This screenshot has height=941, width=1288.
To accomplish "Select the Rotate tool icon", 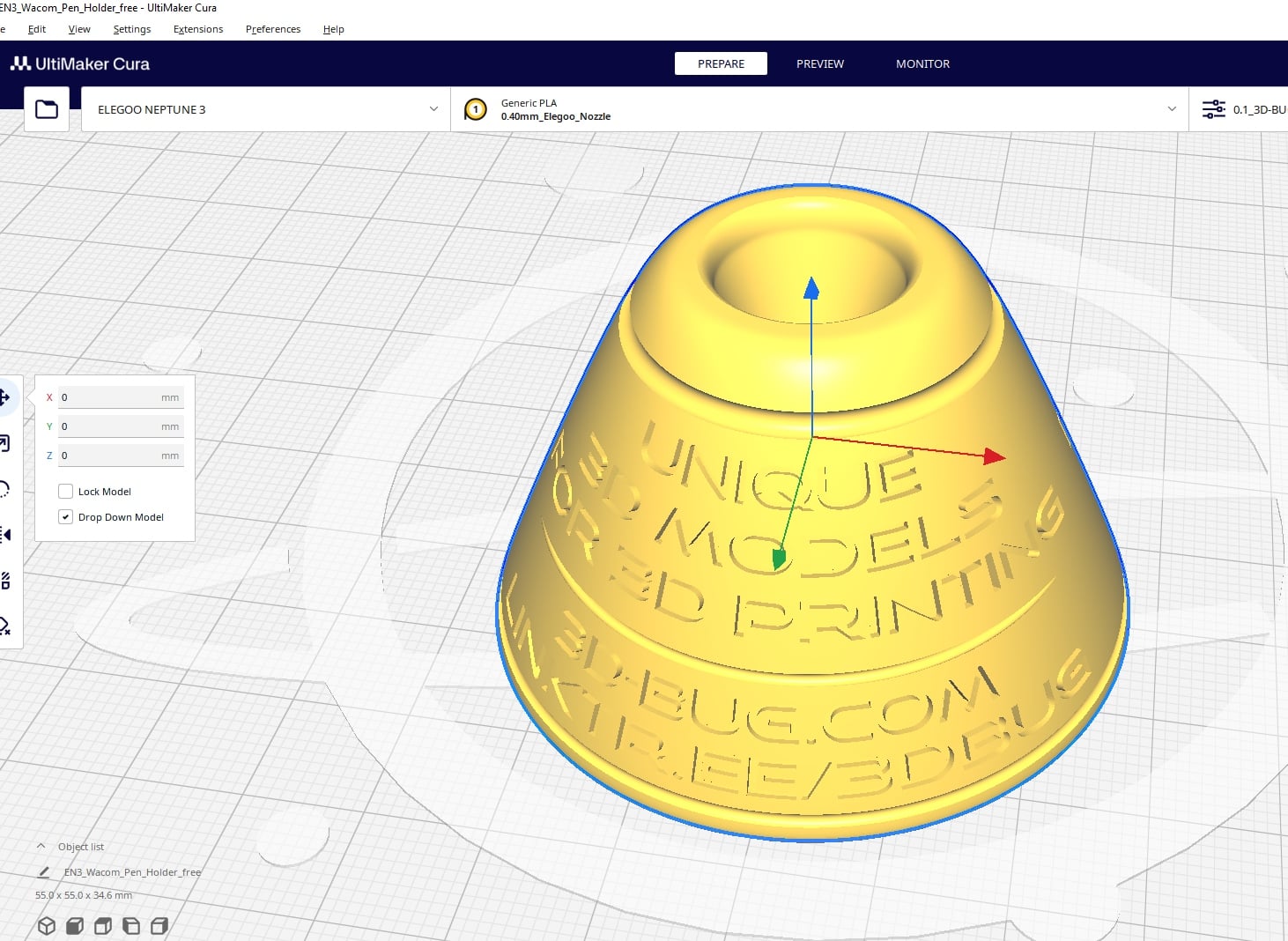I will coord(4,489).
